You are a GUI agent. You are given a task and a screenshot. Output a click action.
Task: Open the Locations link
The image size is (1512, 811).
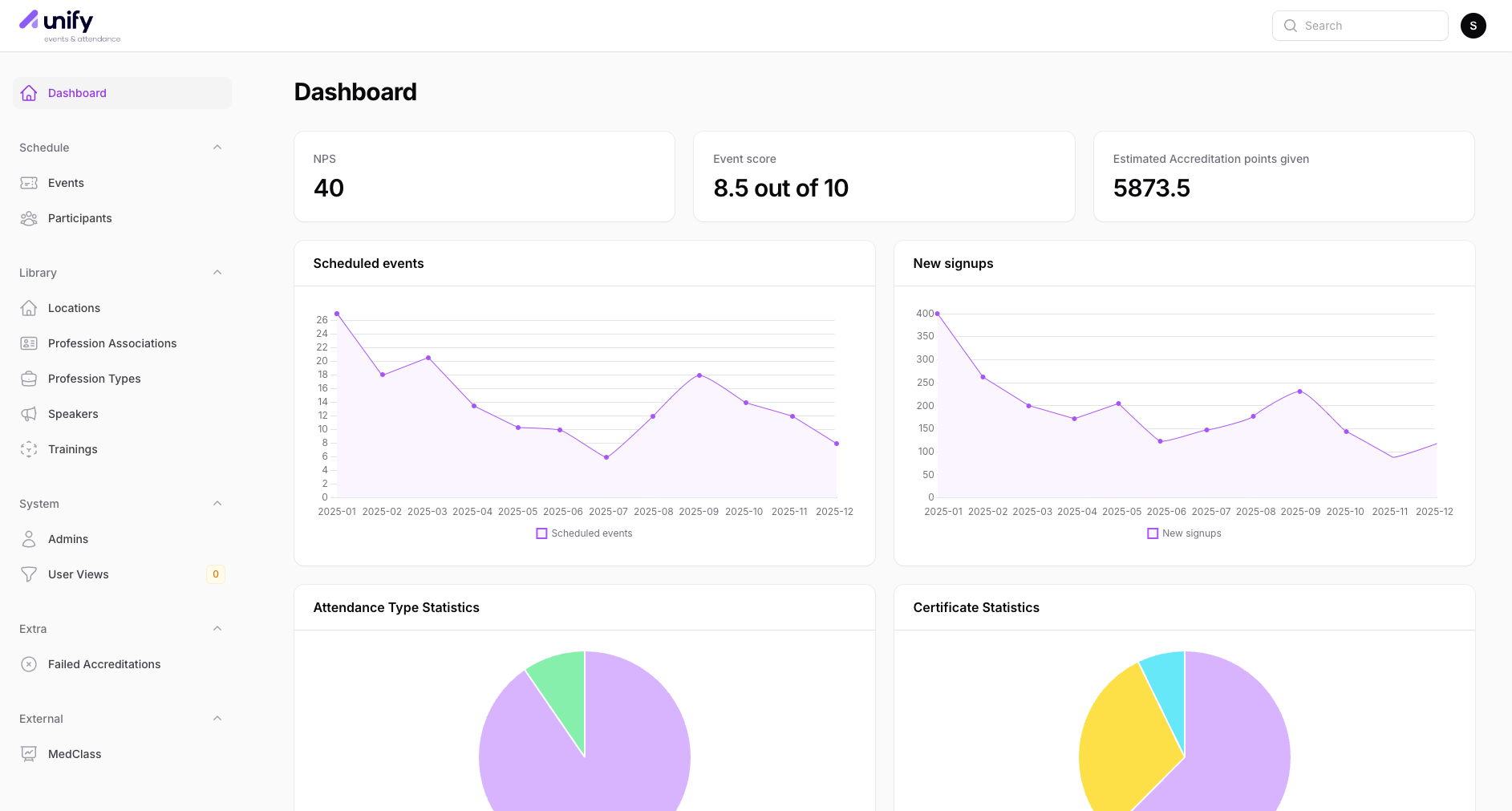[74, 308]
